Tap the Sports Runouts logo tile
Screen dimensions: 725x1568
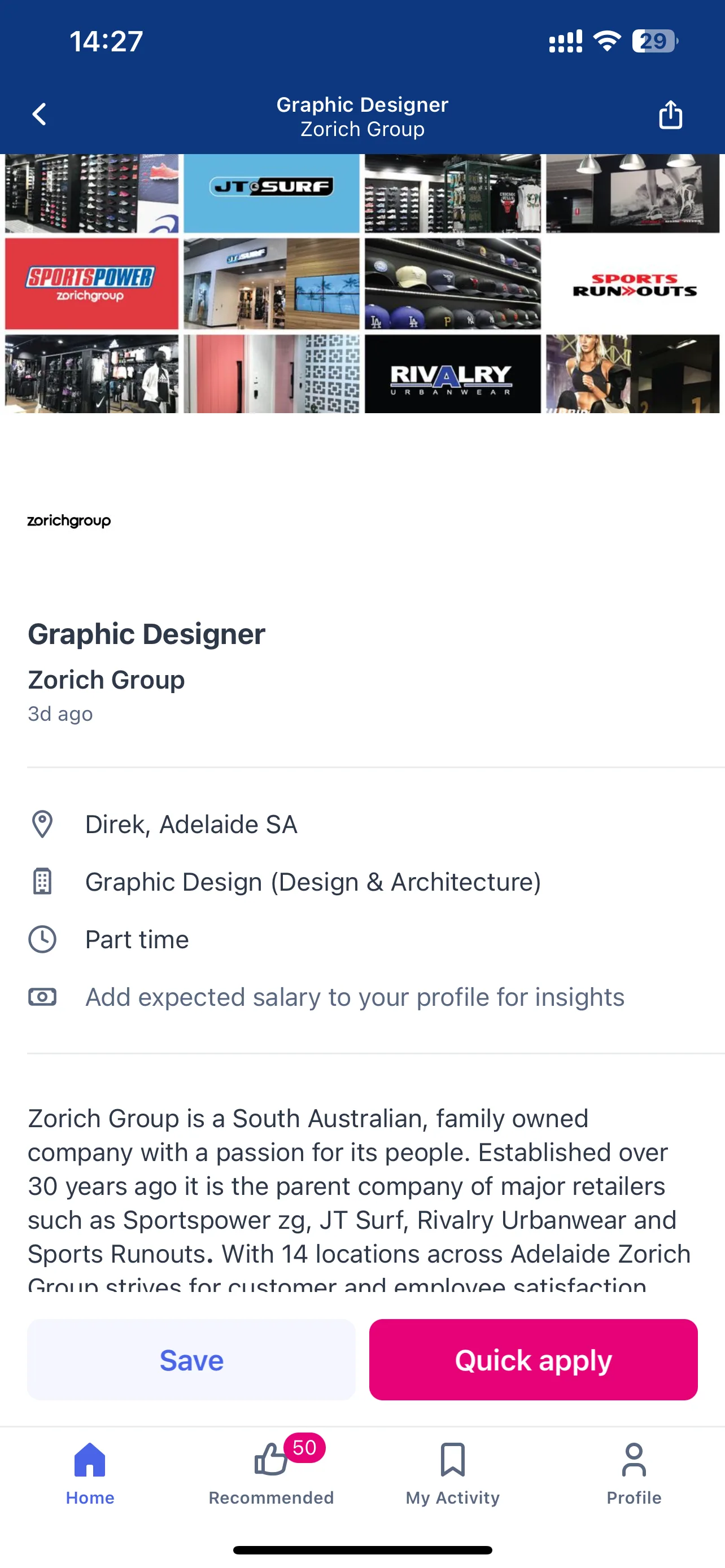(633, 284)
